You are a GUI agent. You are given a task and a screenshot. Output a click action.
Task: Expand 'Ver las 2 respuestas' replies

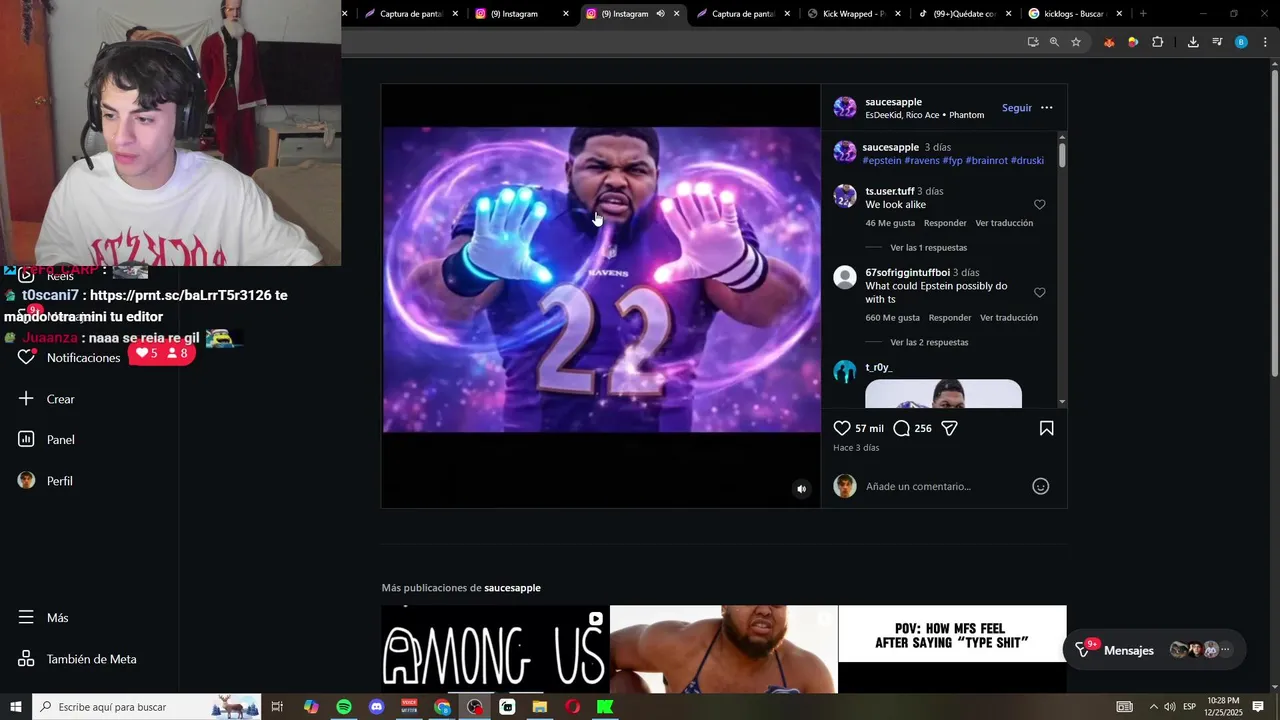click(x=929, y=342)
